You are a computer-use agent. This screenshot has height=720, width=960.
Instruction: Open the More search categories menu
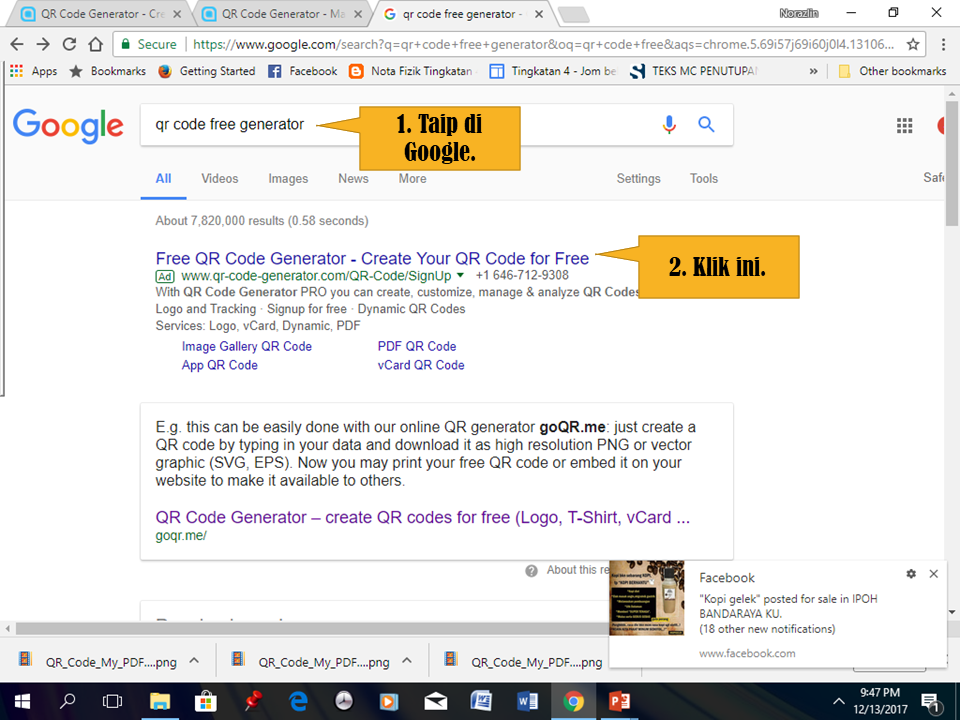412,179
